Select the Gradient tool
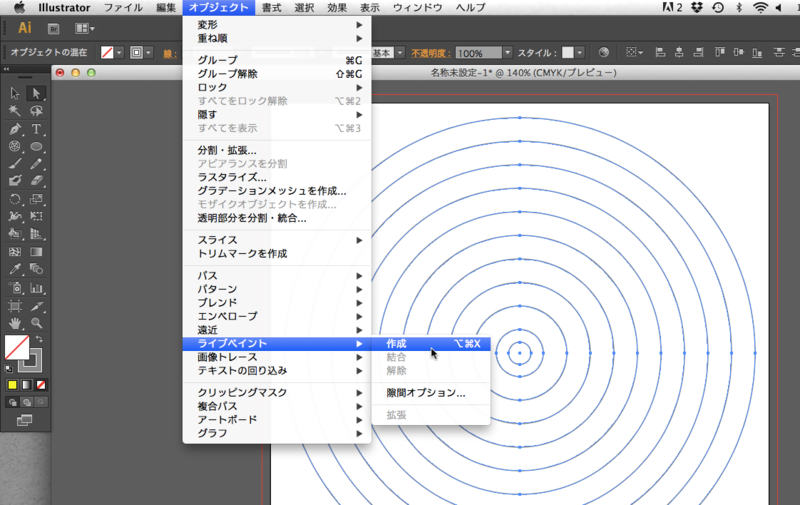Image resolution: width=800 pixels, height=505 pixels. (36, 251)
